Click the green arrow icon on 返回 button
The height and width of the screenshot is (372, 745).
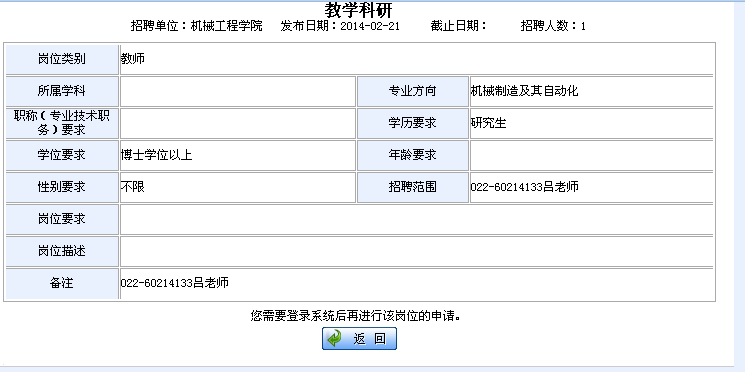click(335, 339)
